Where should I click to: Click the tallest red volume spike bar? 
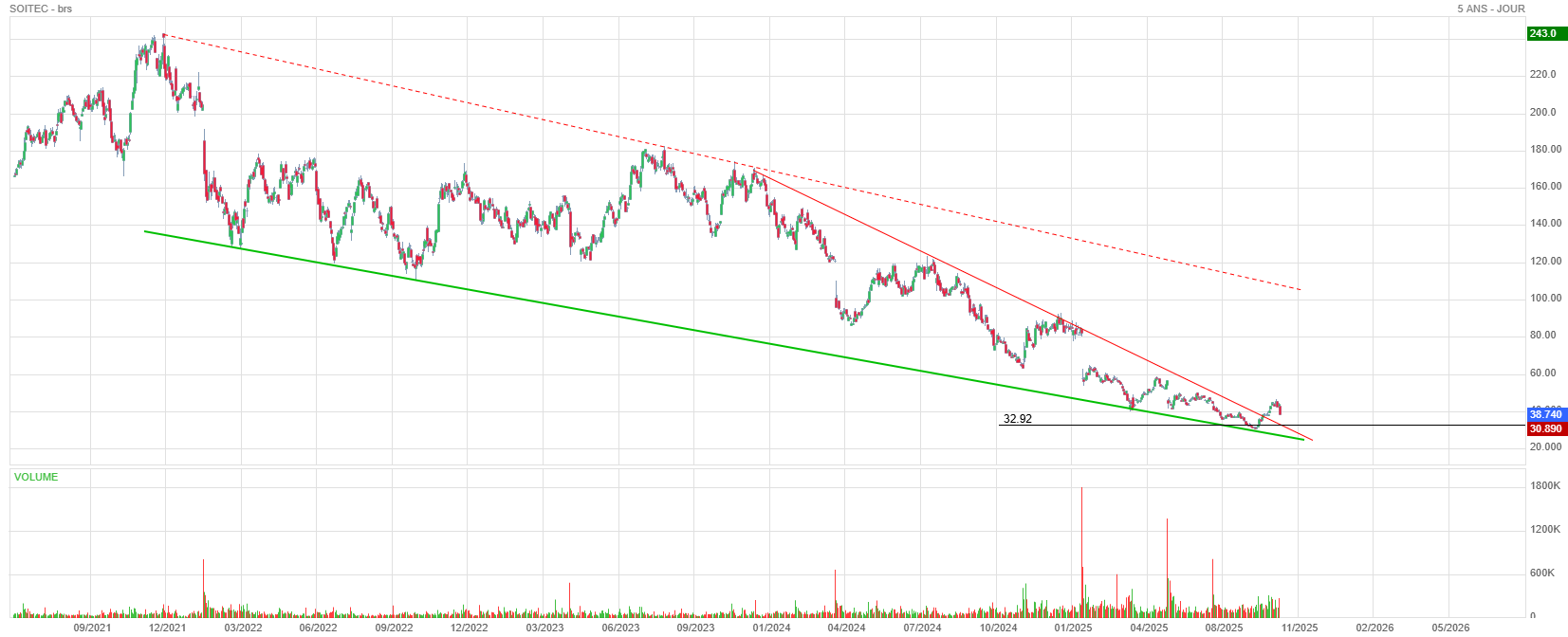[x=1081, y=552]
